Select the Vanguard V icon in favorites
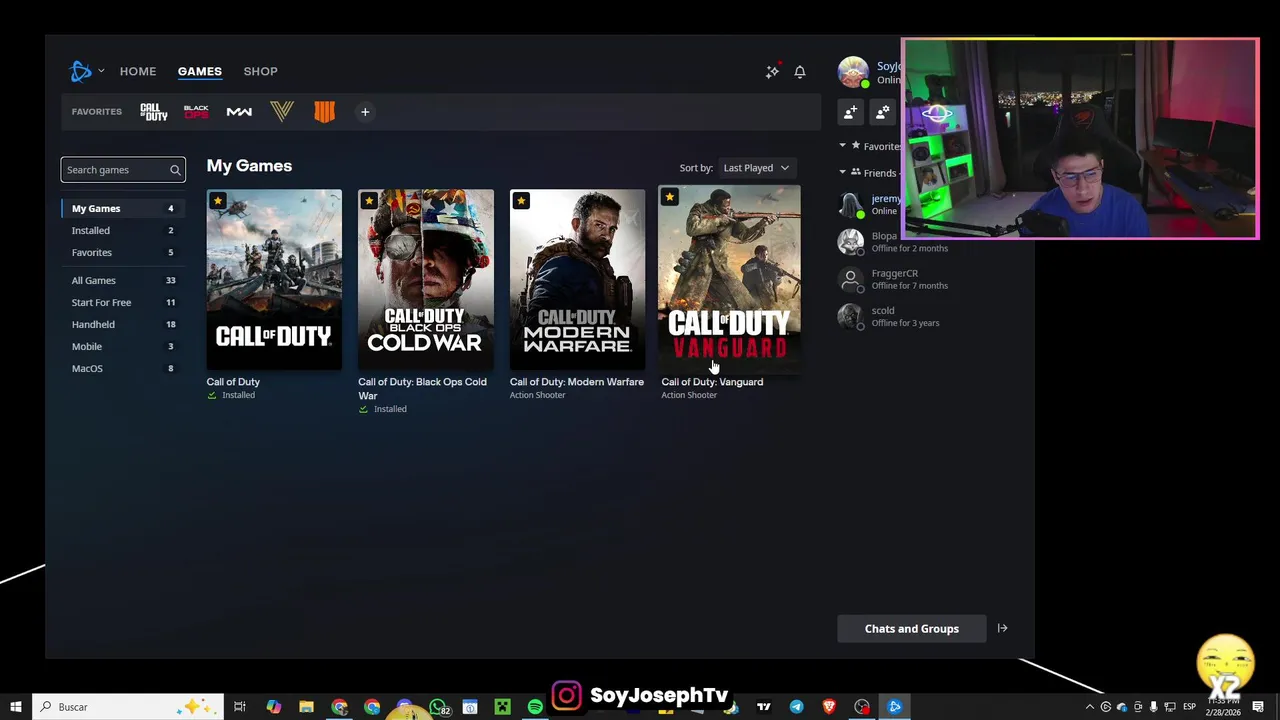Image resolution: width=1280 pixels, height=720 pixels. [x=282, y=112]
